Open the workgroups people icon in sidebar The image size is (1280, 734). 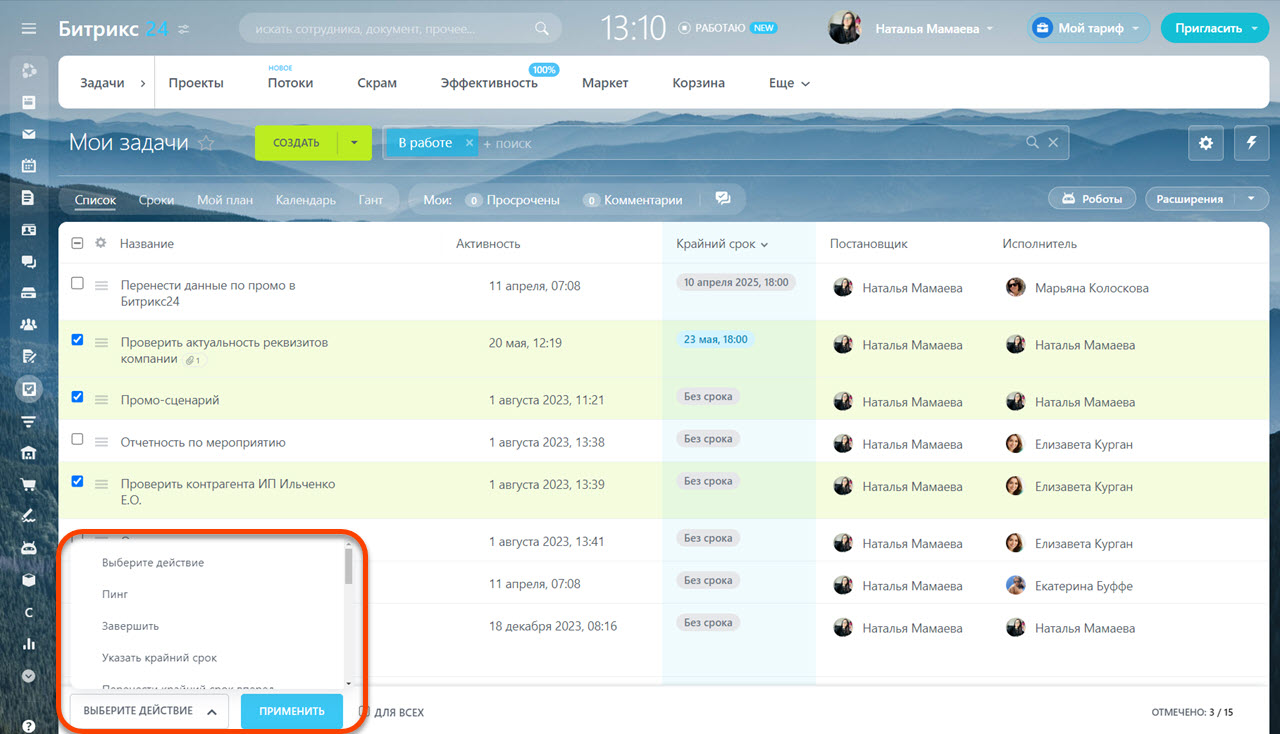pos(29,324)
